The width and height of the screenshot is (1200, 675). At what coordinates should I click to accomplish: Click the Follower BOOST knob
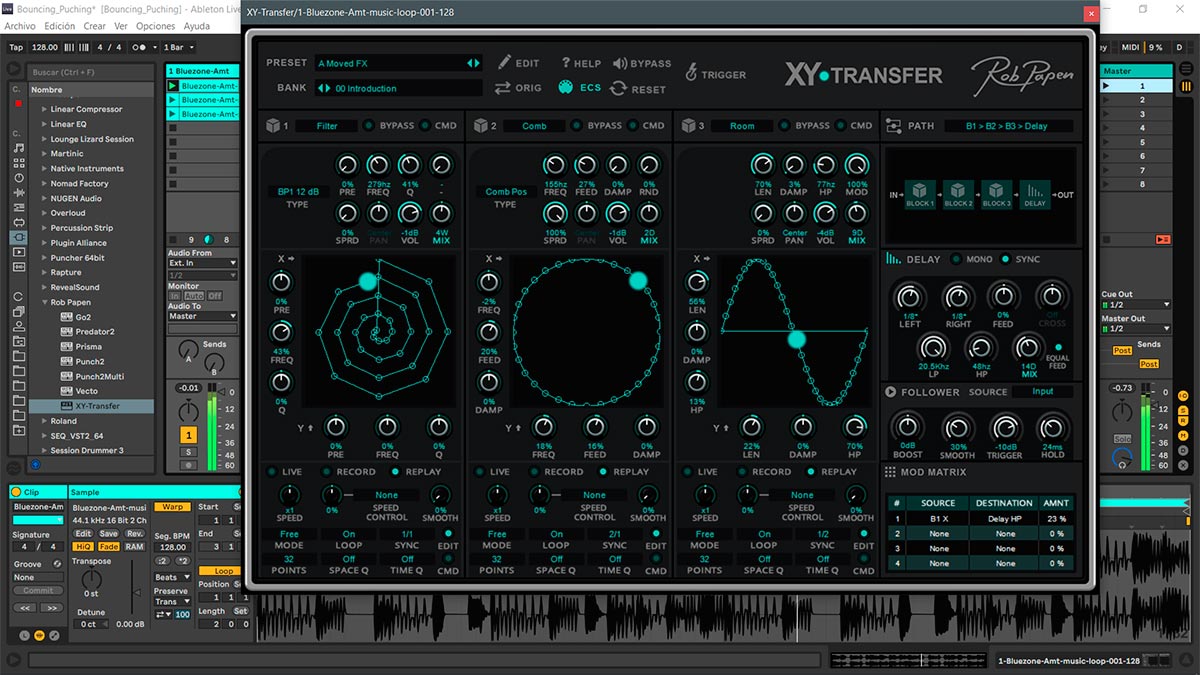[x=908, y=428]
